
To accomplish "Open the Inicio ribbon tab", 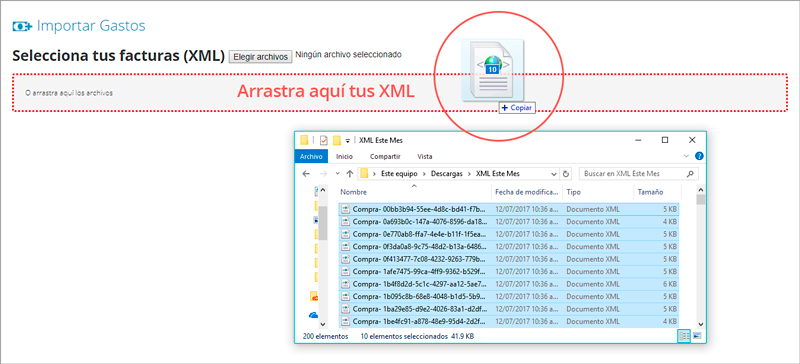I will point(344,156).
